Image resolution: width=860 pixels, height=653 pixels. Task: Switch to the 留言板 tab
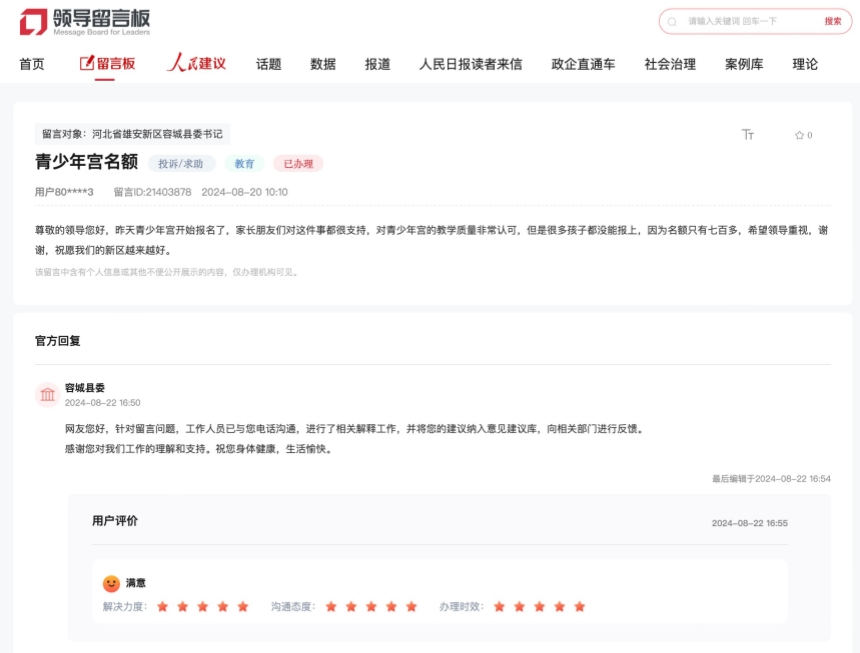pos(108,64)
